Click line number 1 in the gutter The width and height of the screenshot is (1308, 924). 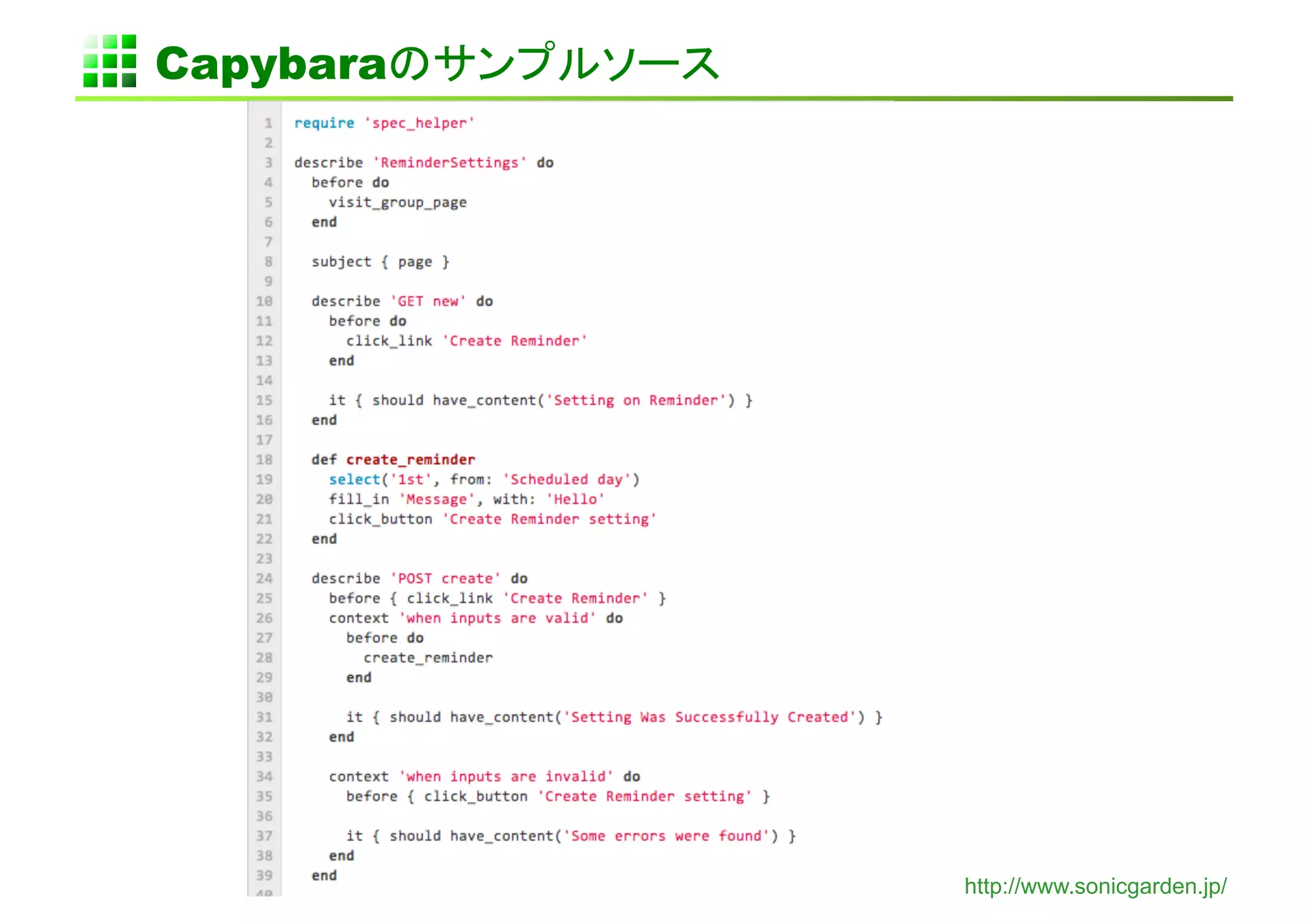click(268, 123)
